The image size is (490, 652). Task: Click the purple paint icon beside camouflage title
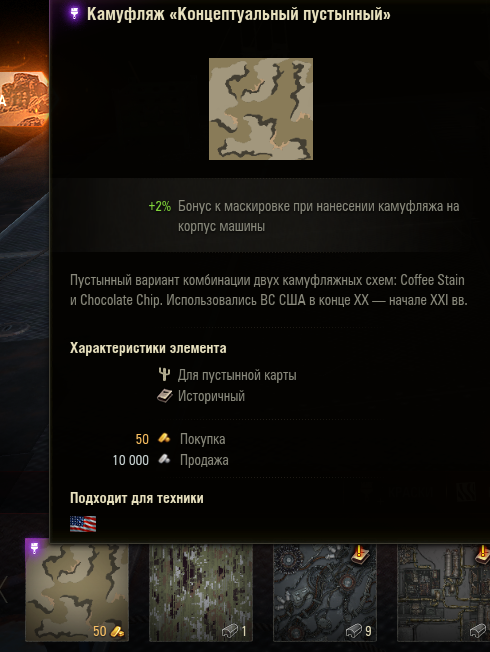(x=74, y=14)
